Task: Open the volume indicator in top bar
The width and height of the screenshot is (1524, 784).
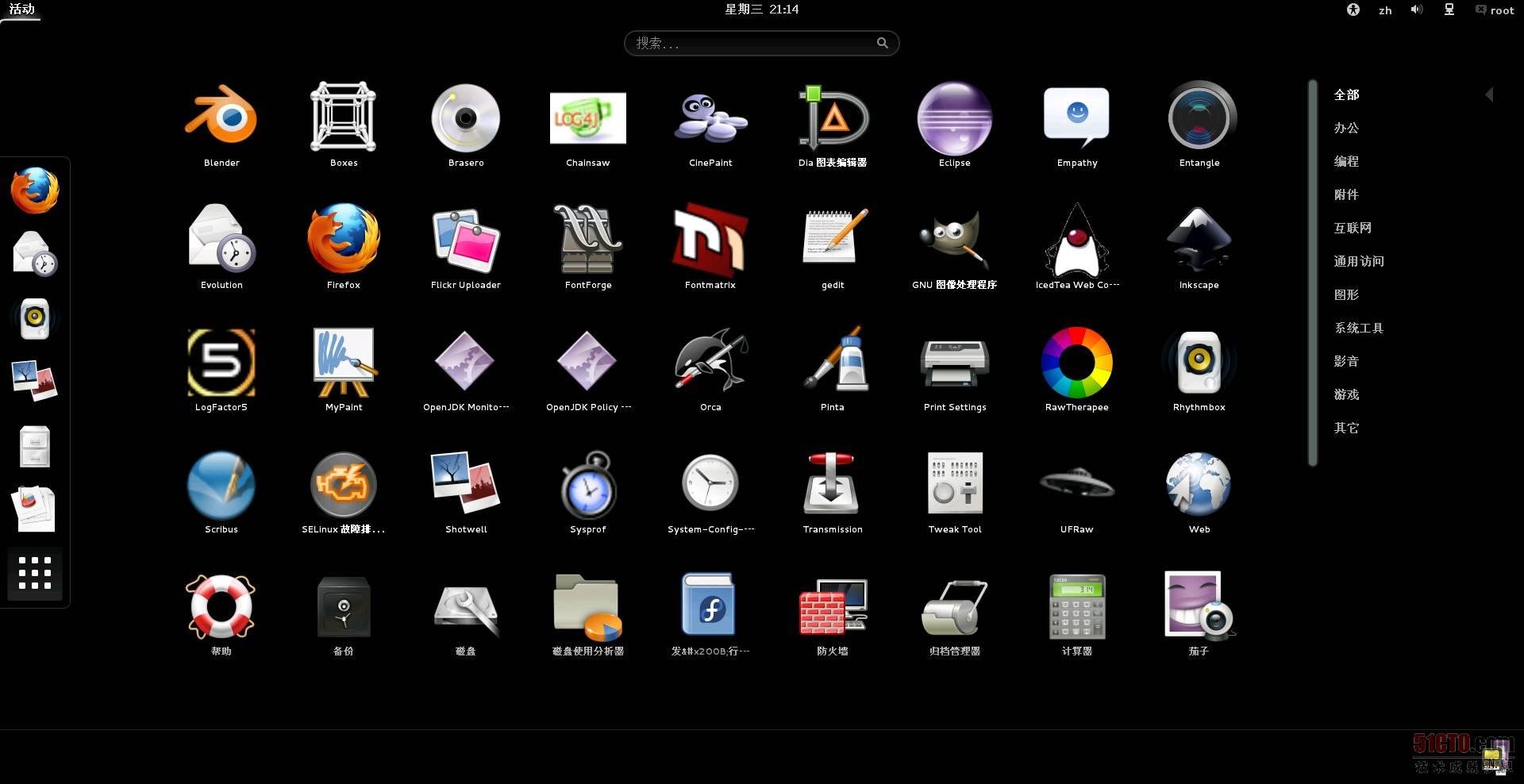Action: pos(1417,10)
